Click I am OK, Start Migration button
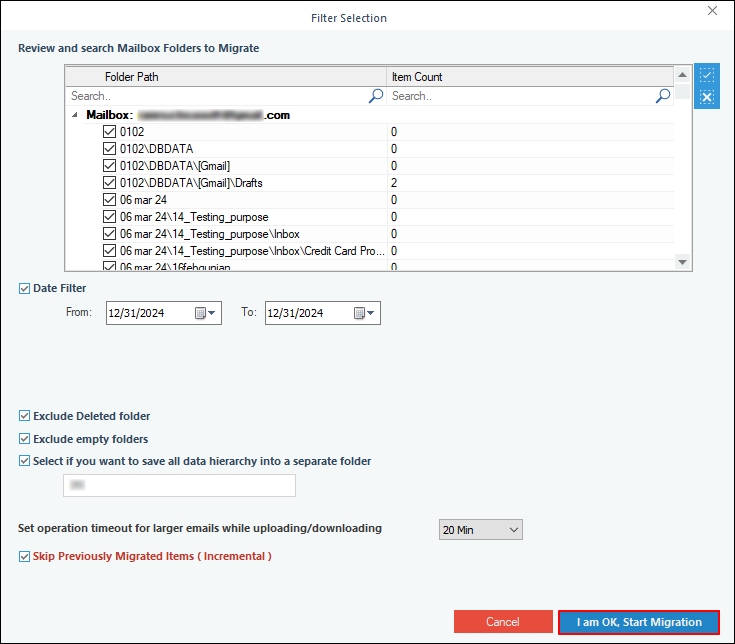Screen dimensions: 735x644 (x=639, y=622)
